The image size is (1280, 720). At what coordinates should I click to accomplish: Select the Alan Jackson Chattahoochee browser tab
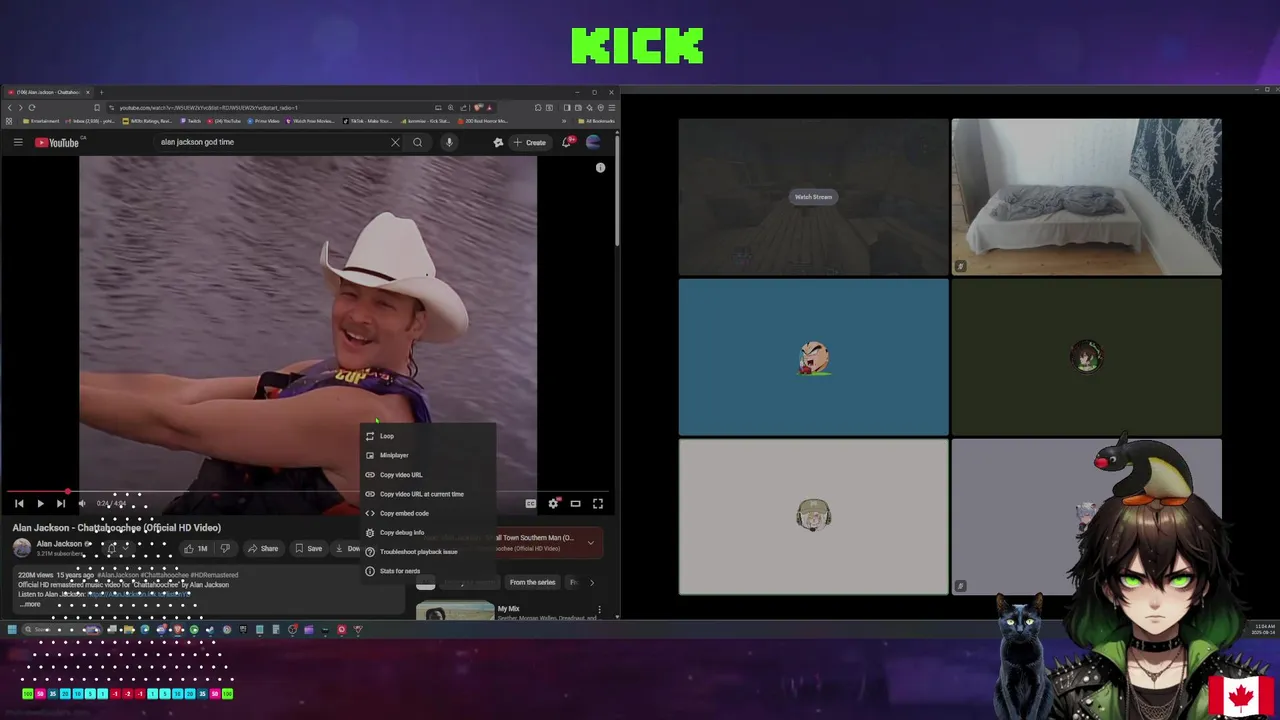[x=48, y=92]
